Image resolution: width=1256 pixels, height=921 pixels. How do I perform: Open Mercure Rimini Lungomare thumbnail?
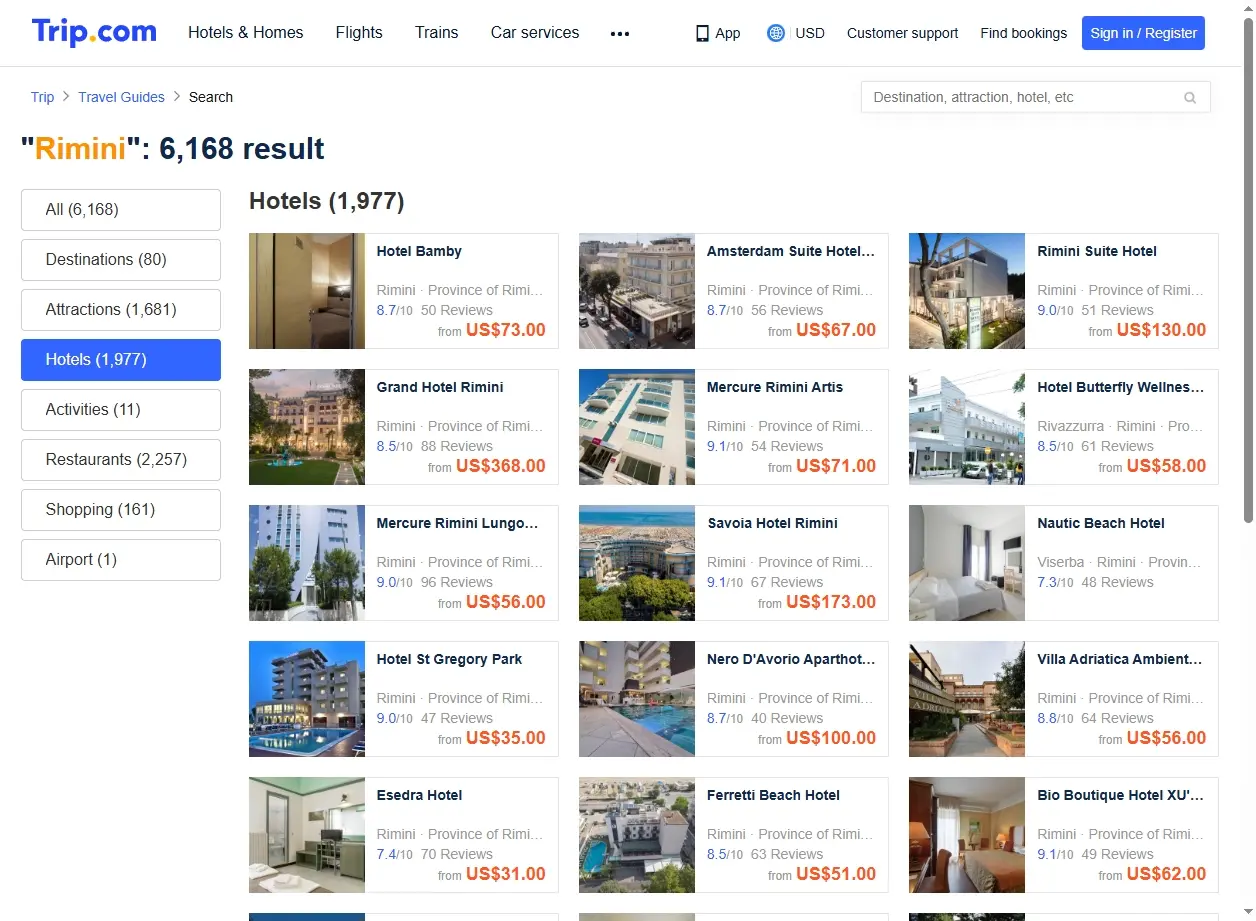307,563
